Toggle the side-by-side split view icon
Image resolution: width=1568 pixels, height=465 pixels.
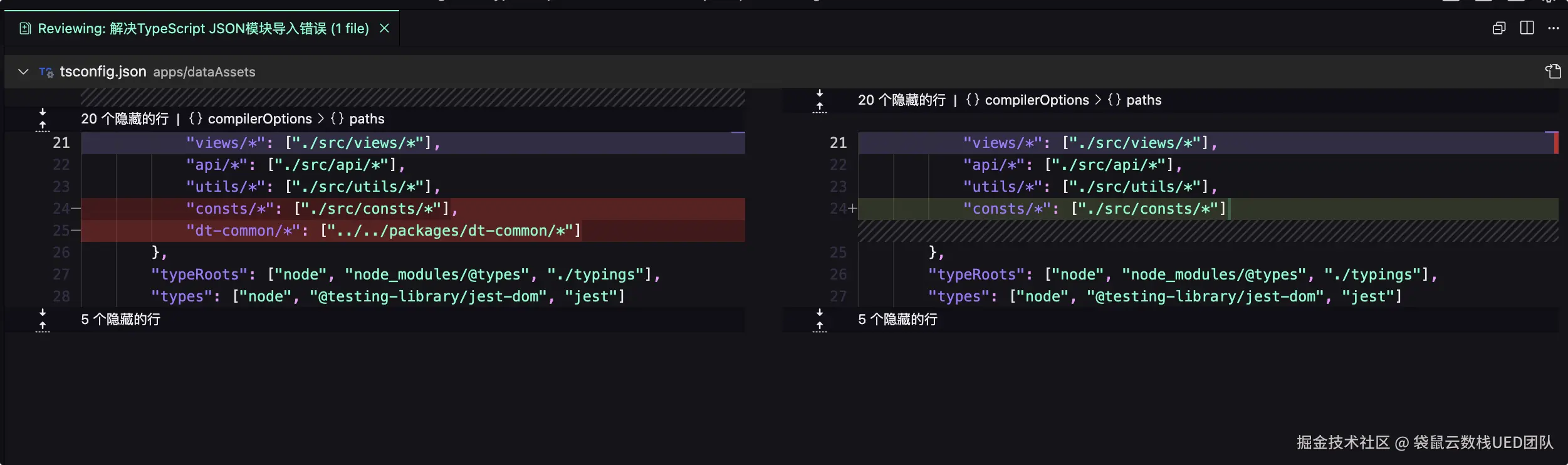click(1527, 28)
